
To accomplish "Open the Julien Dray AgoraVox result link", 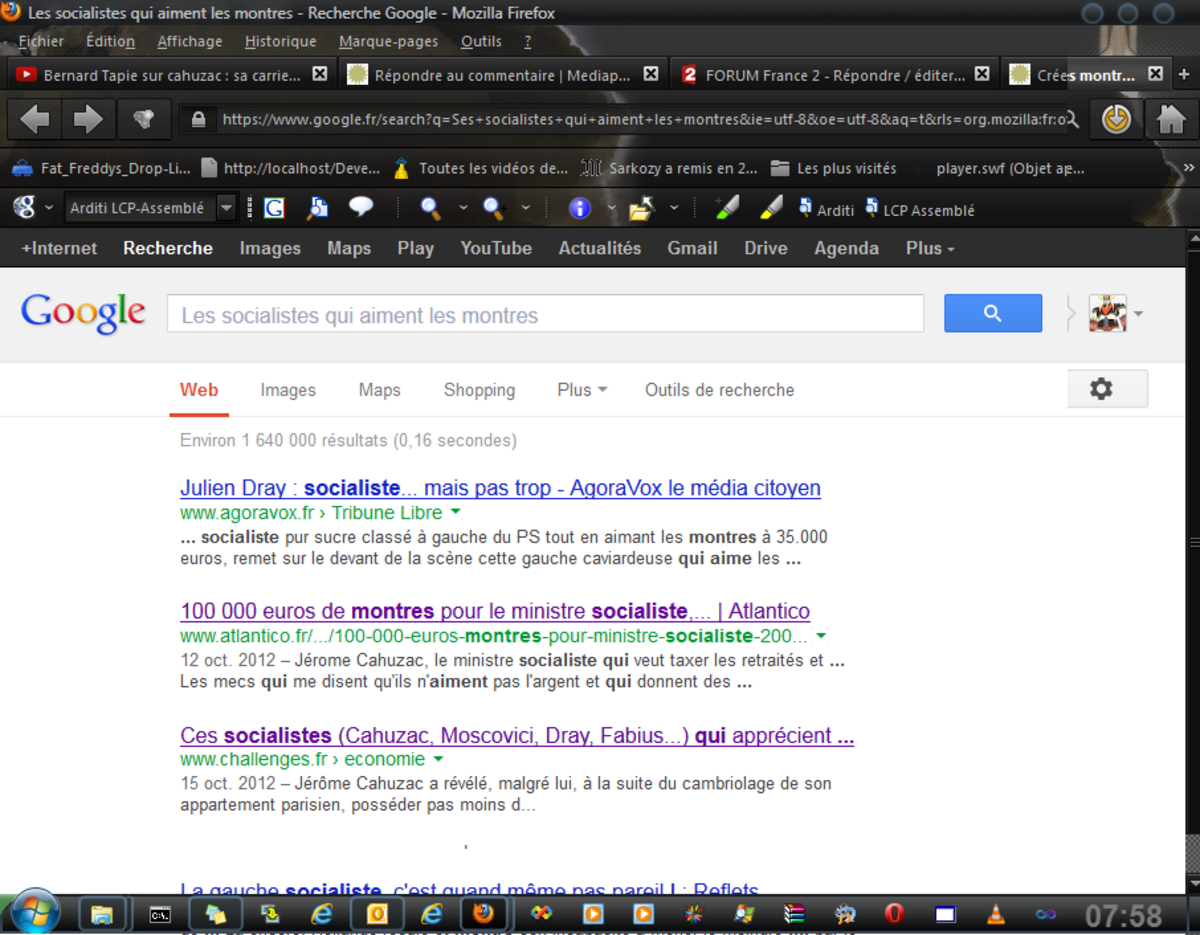I will [500, 488].
